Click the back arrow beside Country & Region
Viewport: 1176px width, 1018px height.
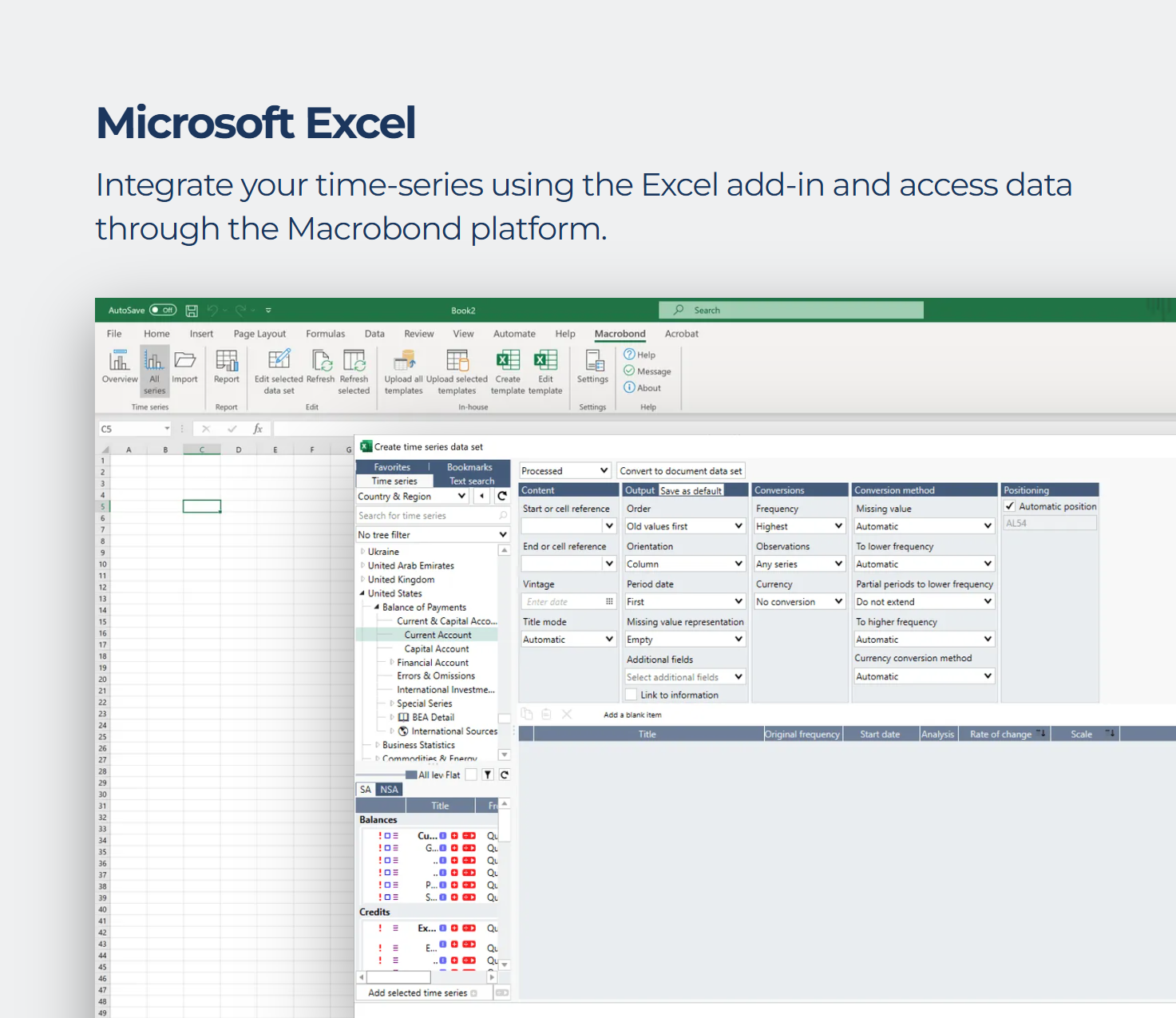point(481,496)
